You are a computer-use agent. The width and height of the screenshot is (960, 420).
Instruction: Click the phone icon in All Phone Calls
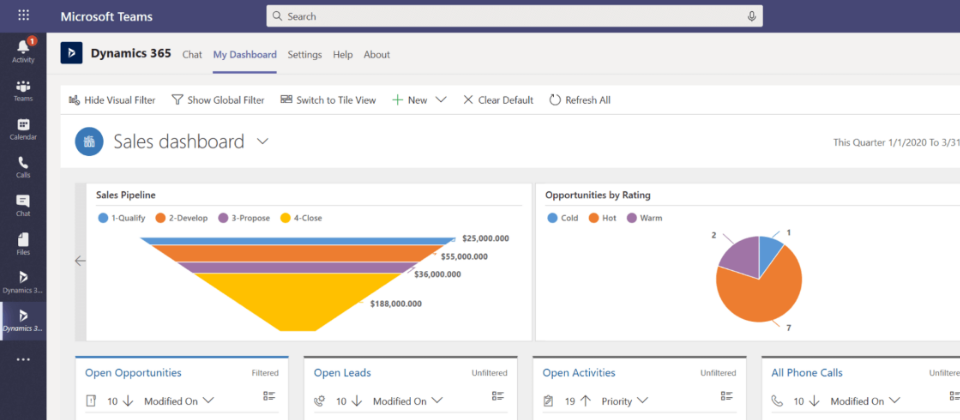click(x=777, y=401)
